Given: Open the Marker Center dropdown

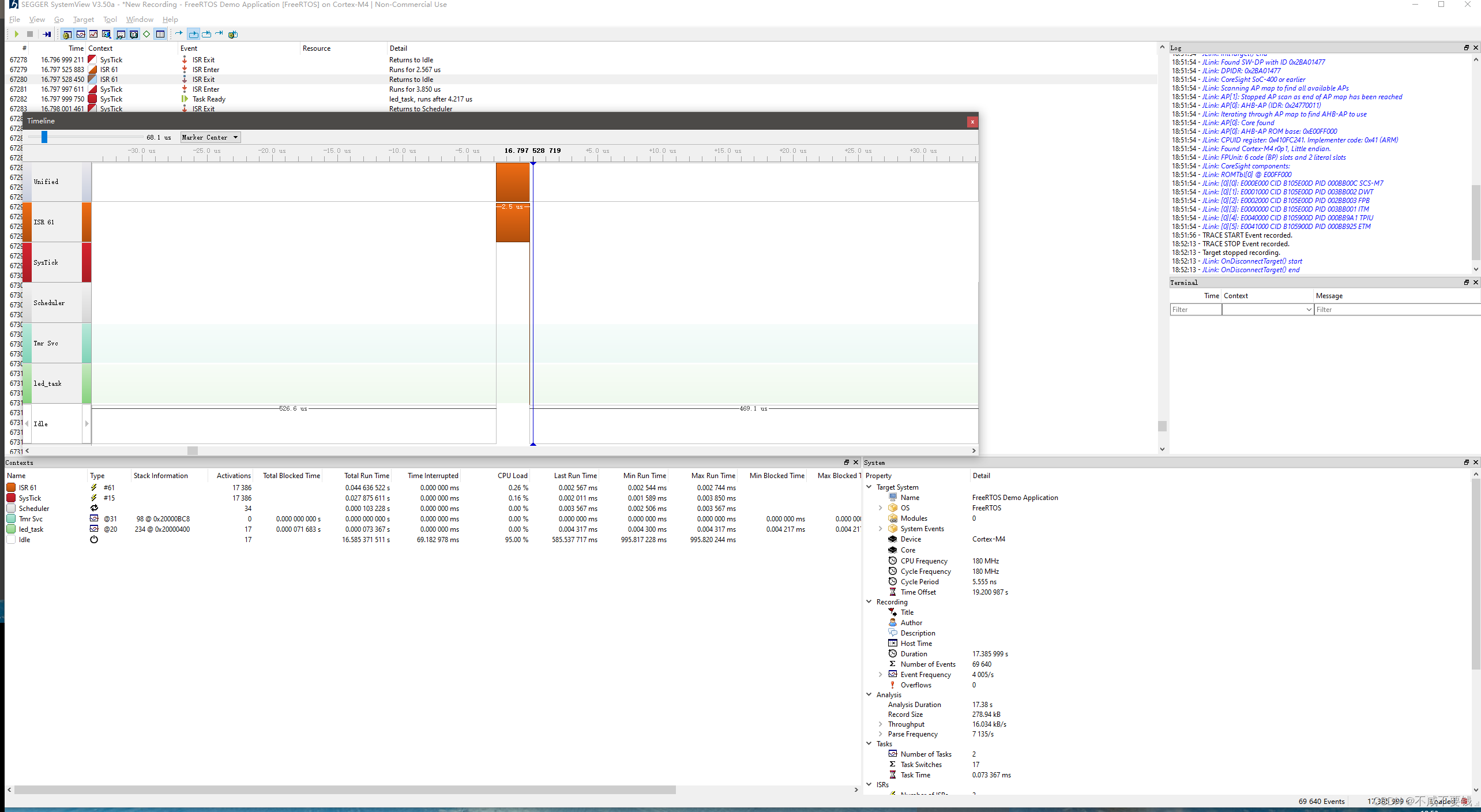Looking at the screenshot, I should coord(210,137).
